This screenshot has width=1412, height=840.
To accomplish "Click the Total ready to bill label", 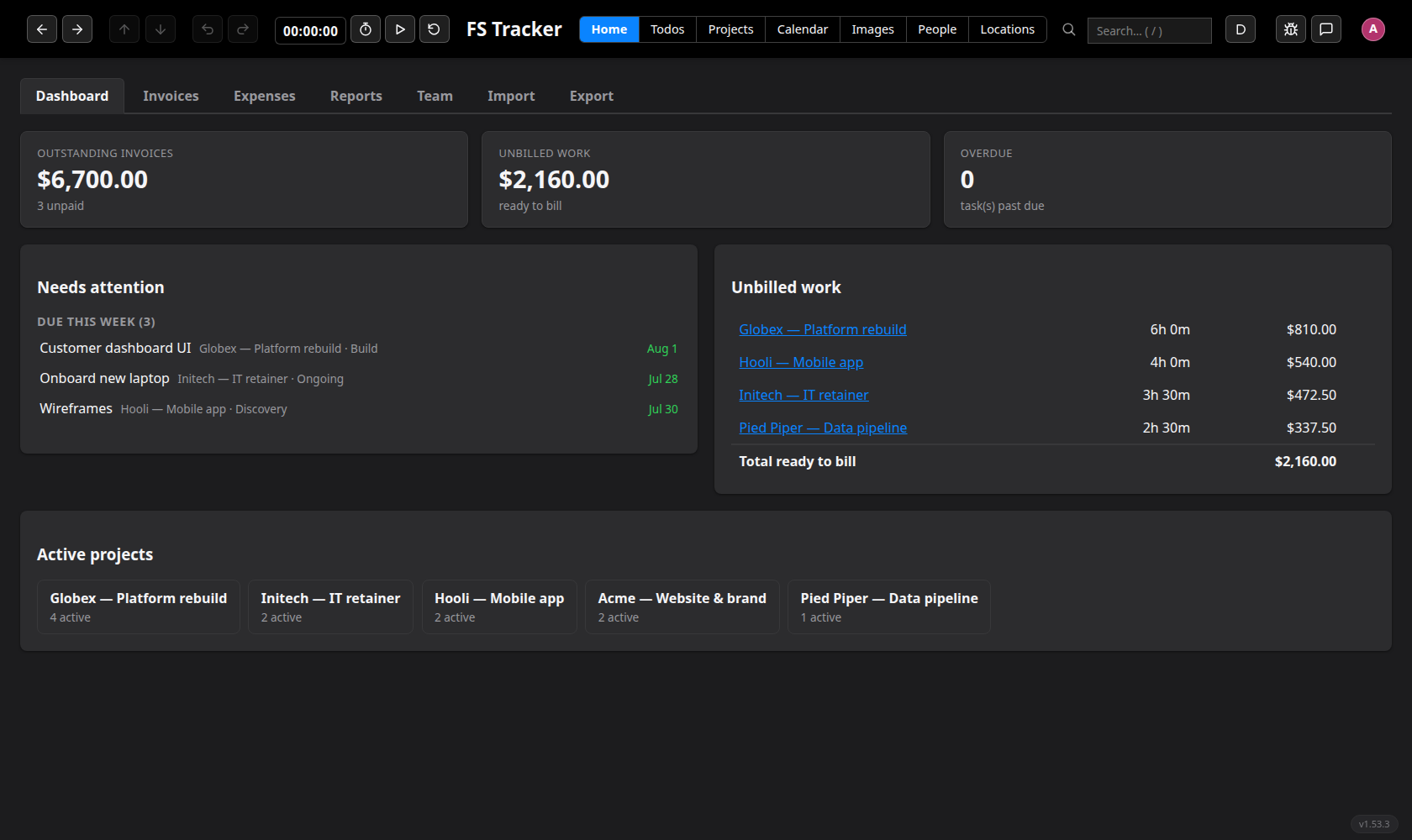I will click(798, 461).
